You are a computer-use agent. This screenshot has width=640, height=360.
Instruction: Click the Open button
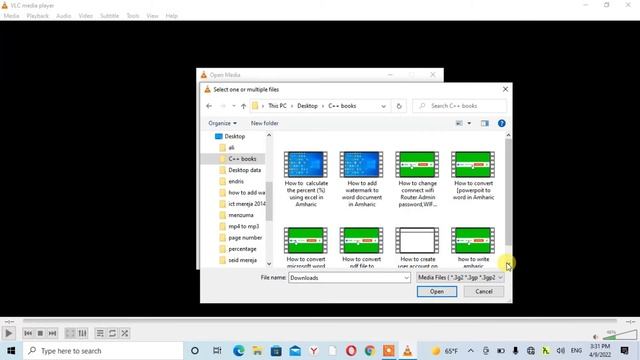(437, 291)
